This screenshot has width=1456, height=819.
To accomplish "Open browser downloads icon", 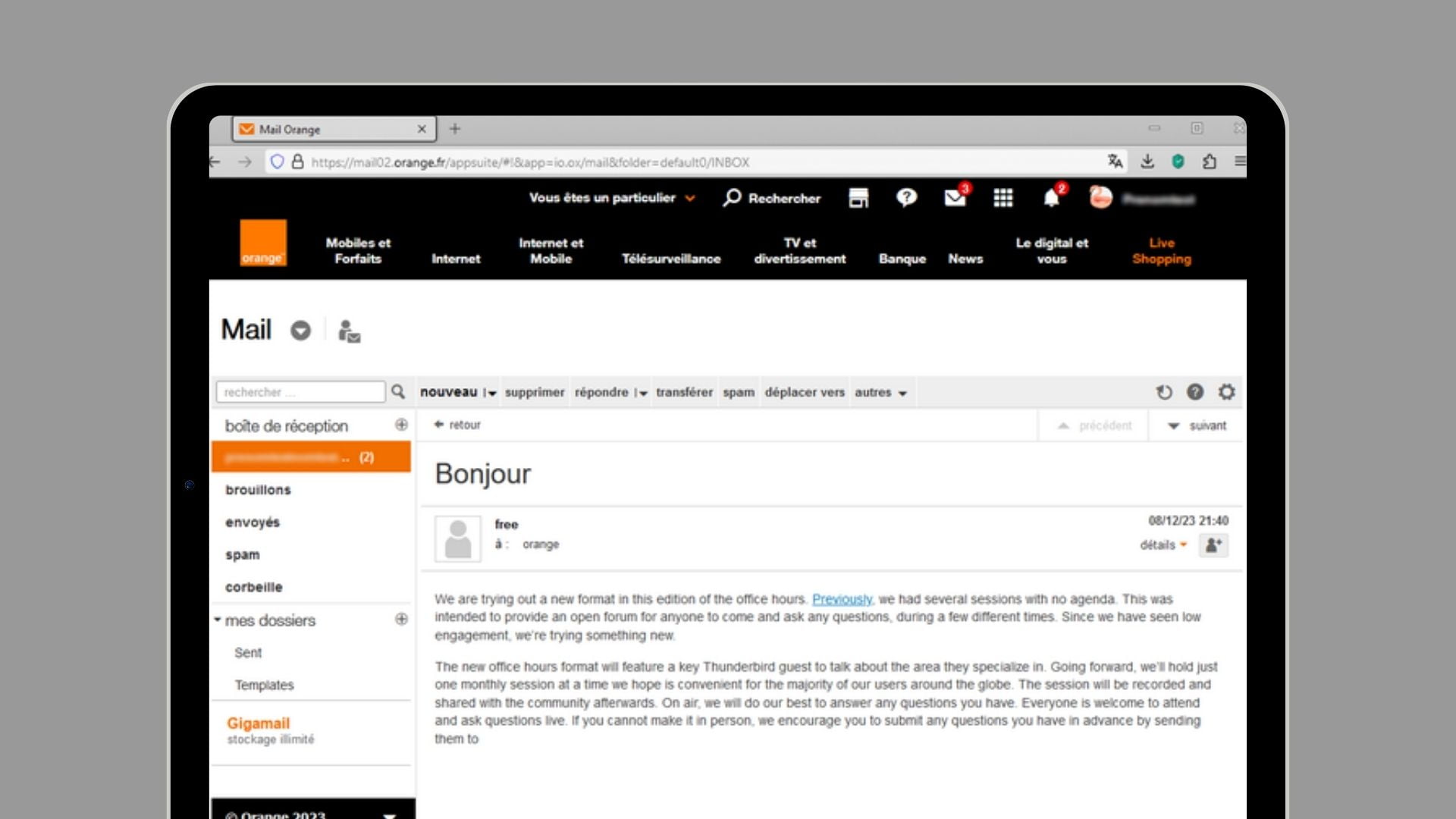I will (1147, 161).
